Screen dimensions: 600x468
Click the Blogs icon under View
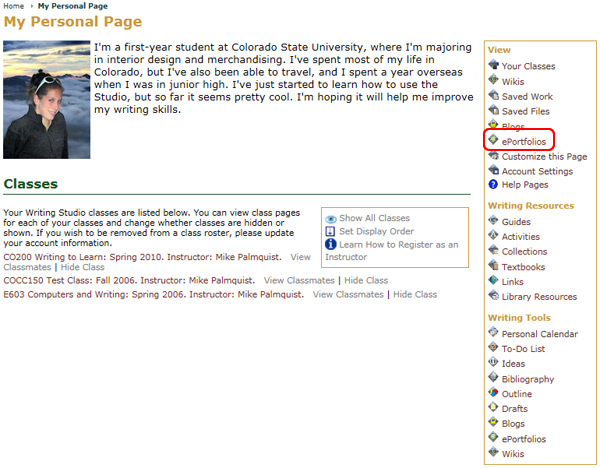point(494,124)
